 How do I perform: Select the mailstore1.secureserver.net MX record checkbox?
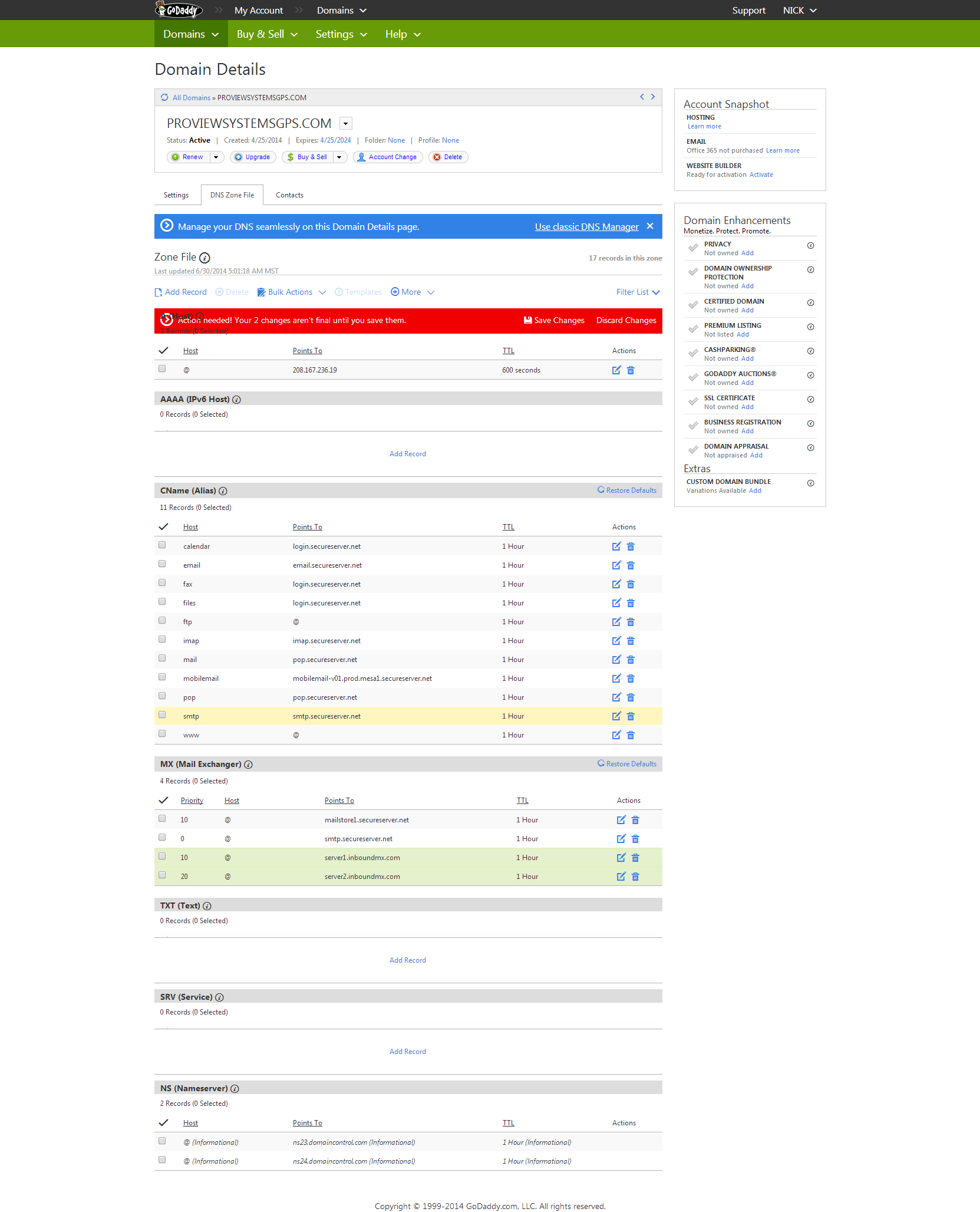(x=162, y=819)
